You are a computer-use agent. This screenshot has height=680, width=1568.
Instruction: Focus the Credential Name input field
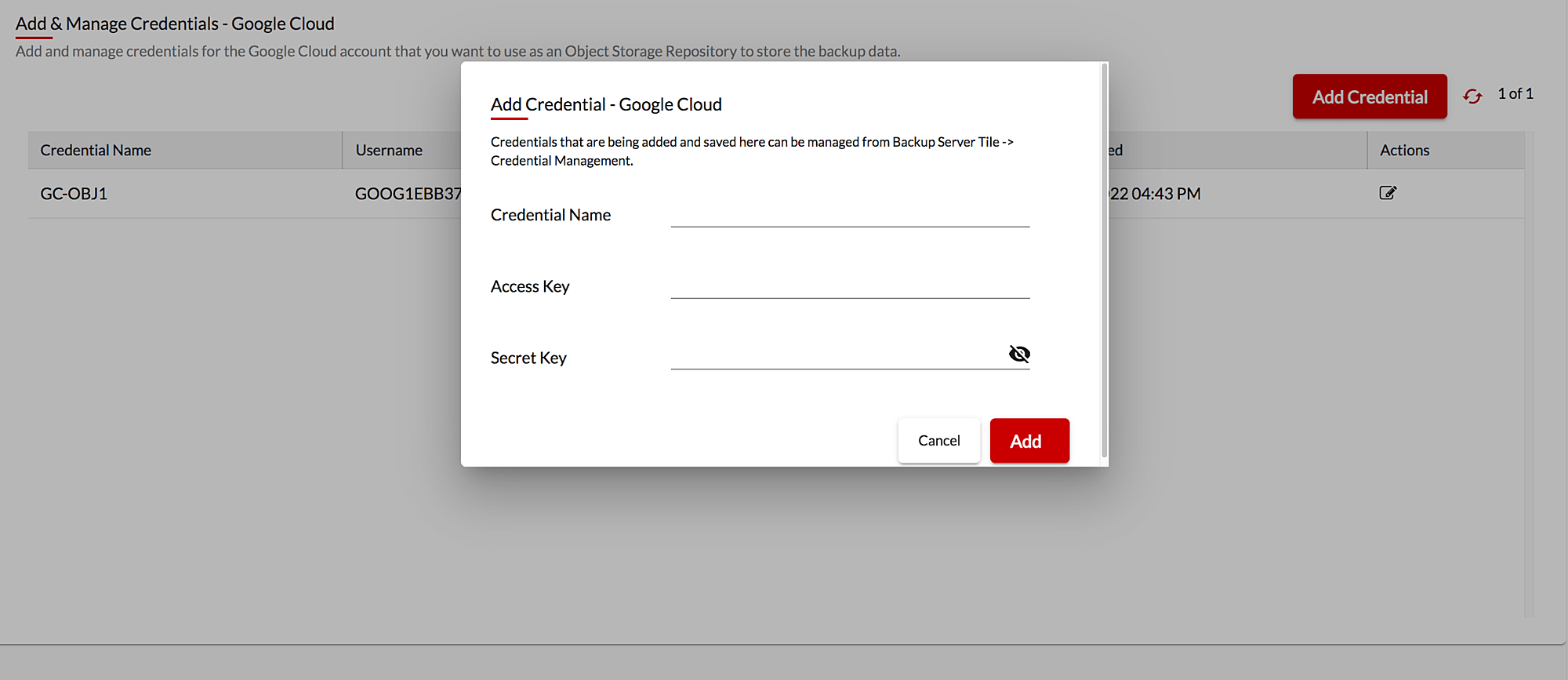coord(850,214)
